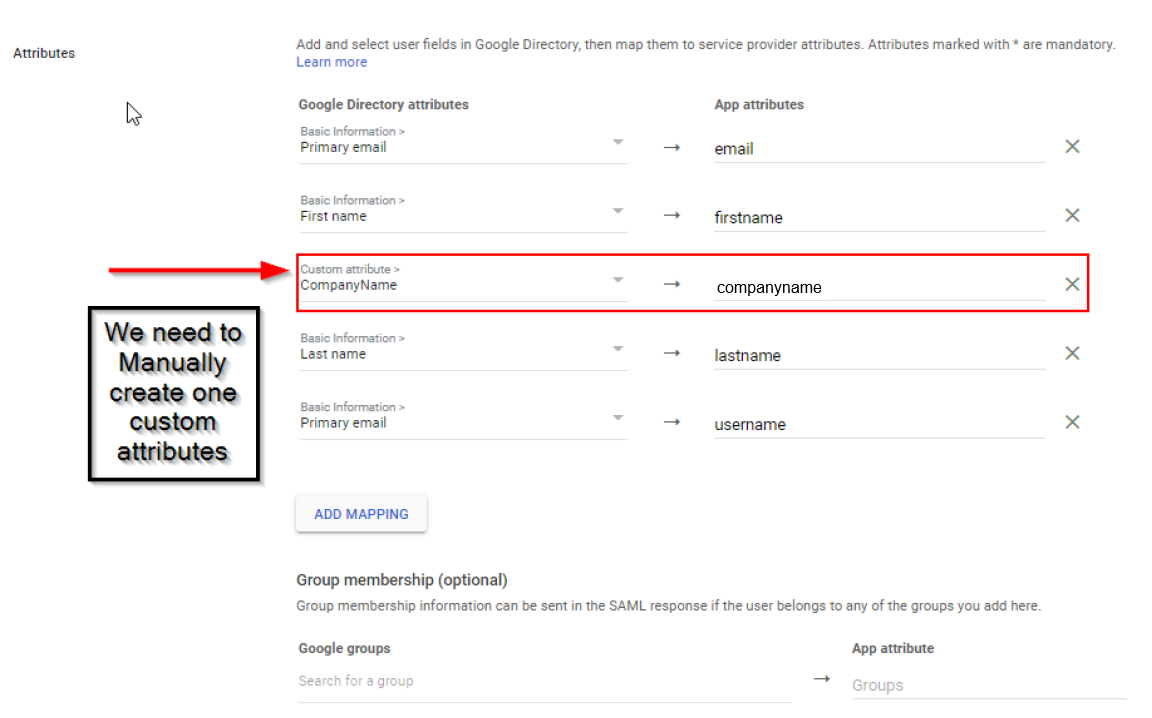Expand the First name attribute dropdown
The width and height of the screenshot is (1152, 718).
pyautogui.click(x=617, y=211)
